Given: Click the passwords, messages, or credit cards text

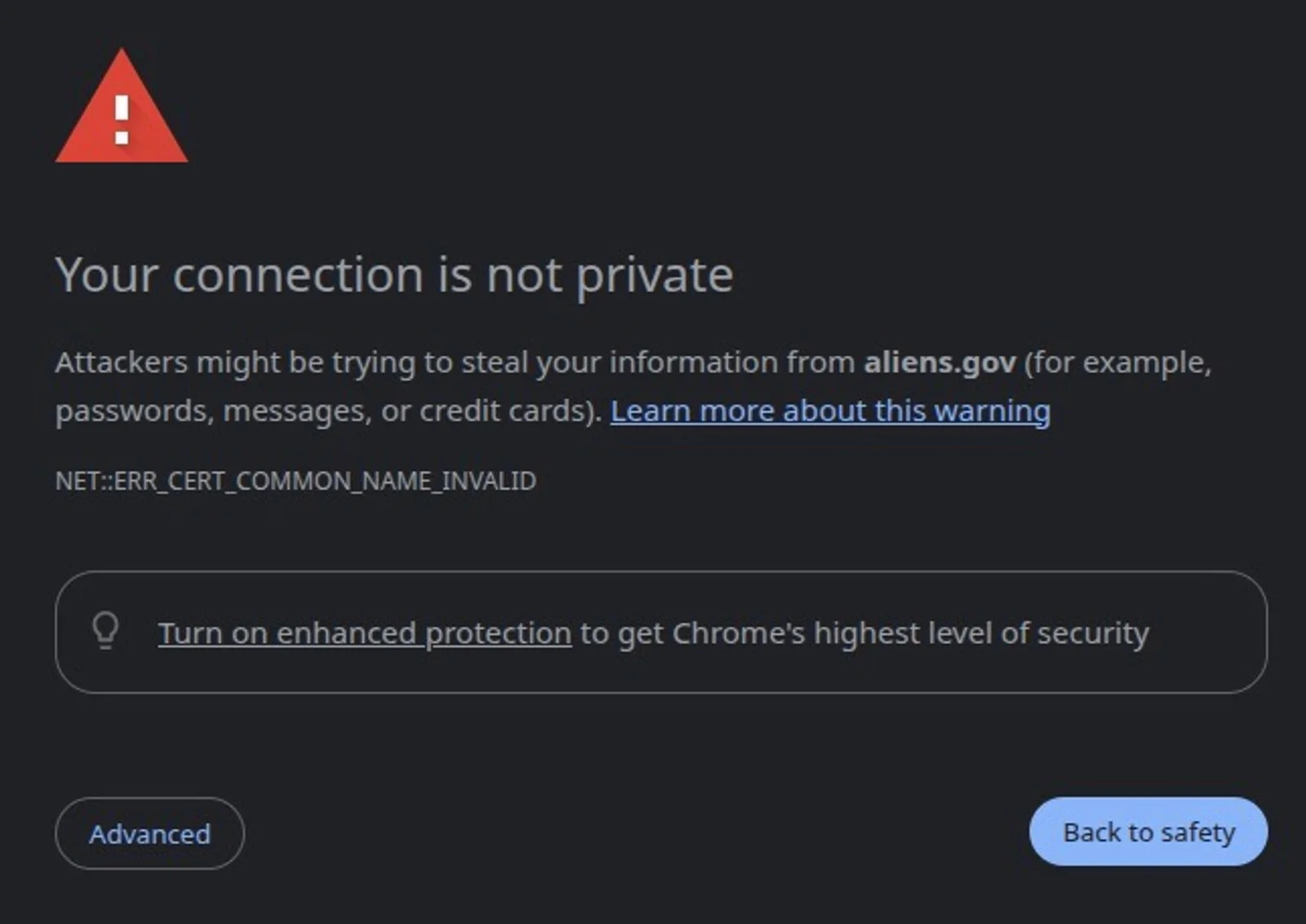Looking at the screenshot, I should (328, 411).
